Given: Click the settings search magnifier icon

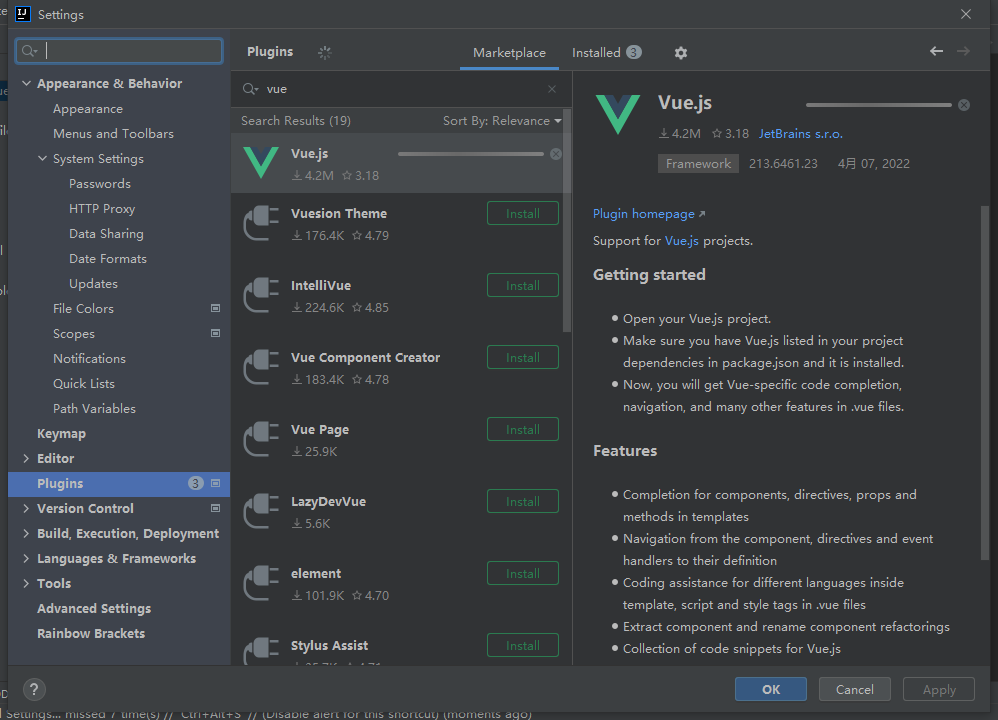Looking at the screenshot, I should coord(29,51).
